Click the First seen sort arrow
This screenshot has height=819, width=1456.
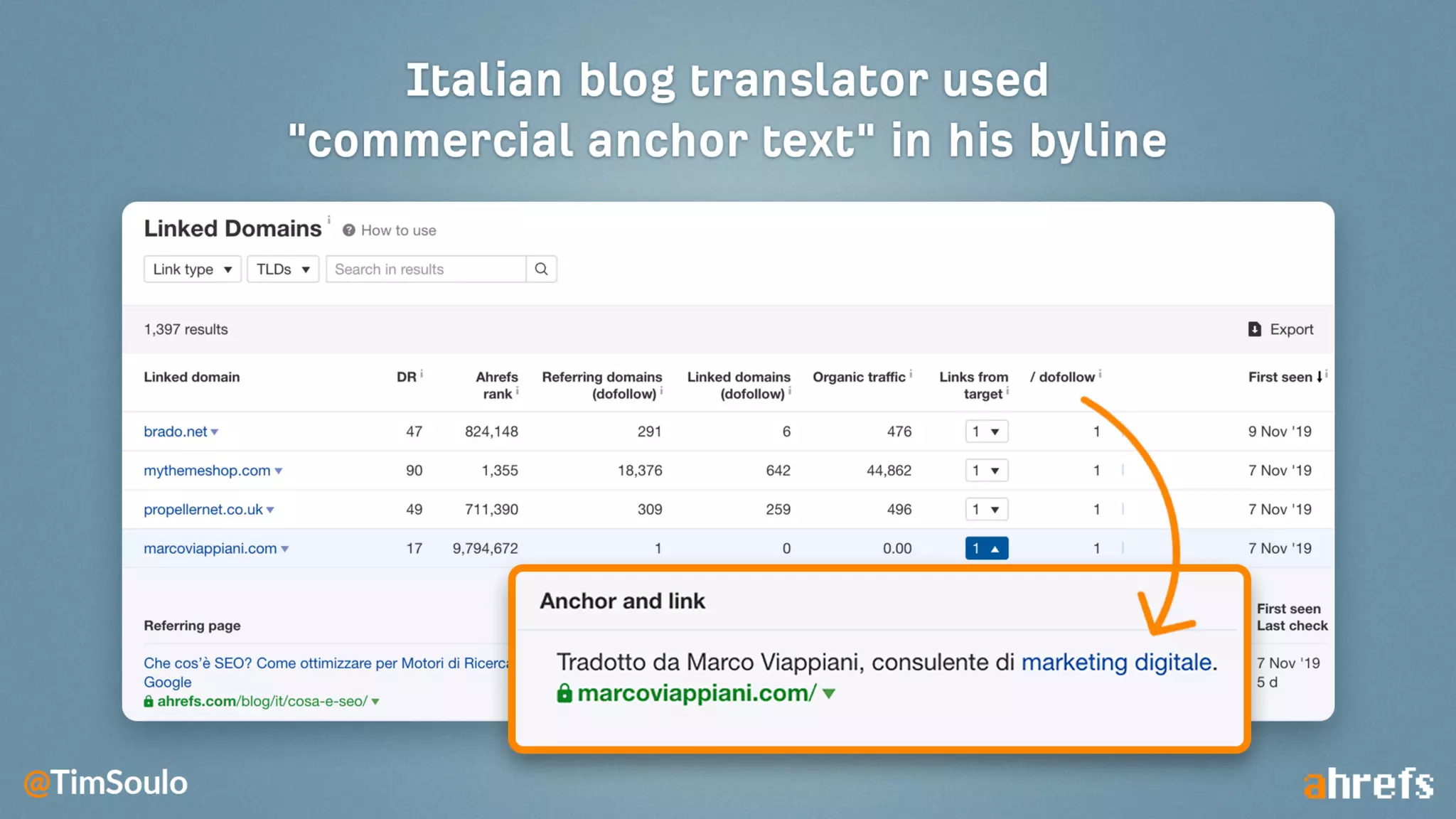click(x=1319, y=377)
